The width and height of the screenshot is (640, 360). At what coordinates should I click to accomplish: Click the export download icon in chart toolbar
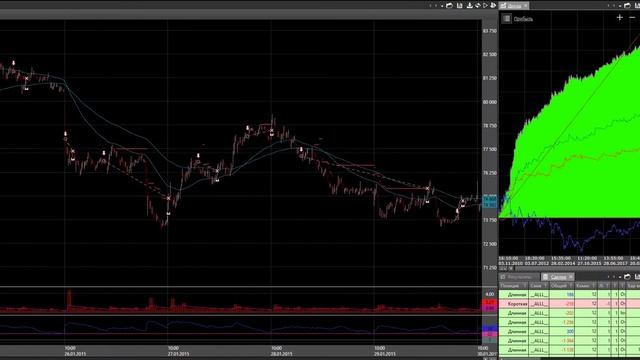click(469, 5)
